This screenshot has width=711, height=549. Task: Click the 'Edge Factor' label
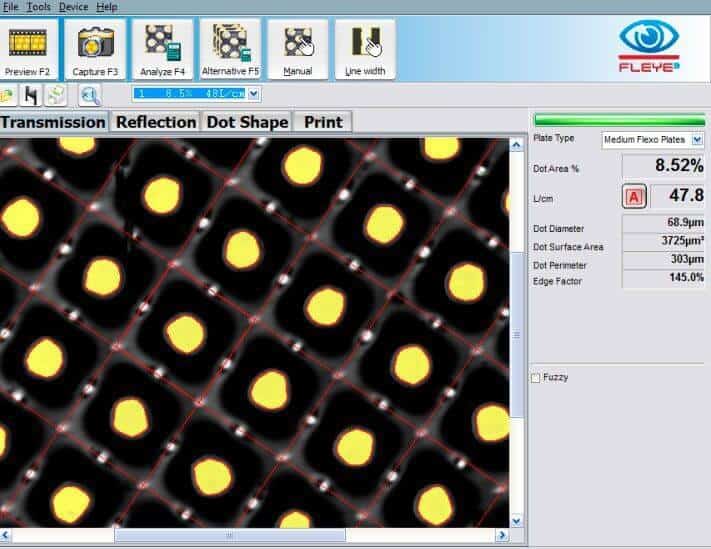click(x=557, y=282)
